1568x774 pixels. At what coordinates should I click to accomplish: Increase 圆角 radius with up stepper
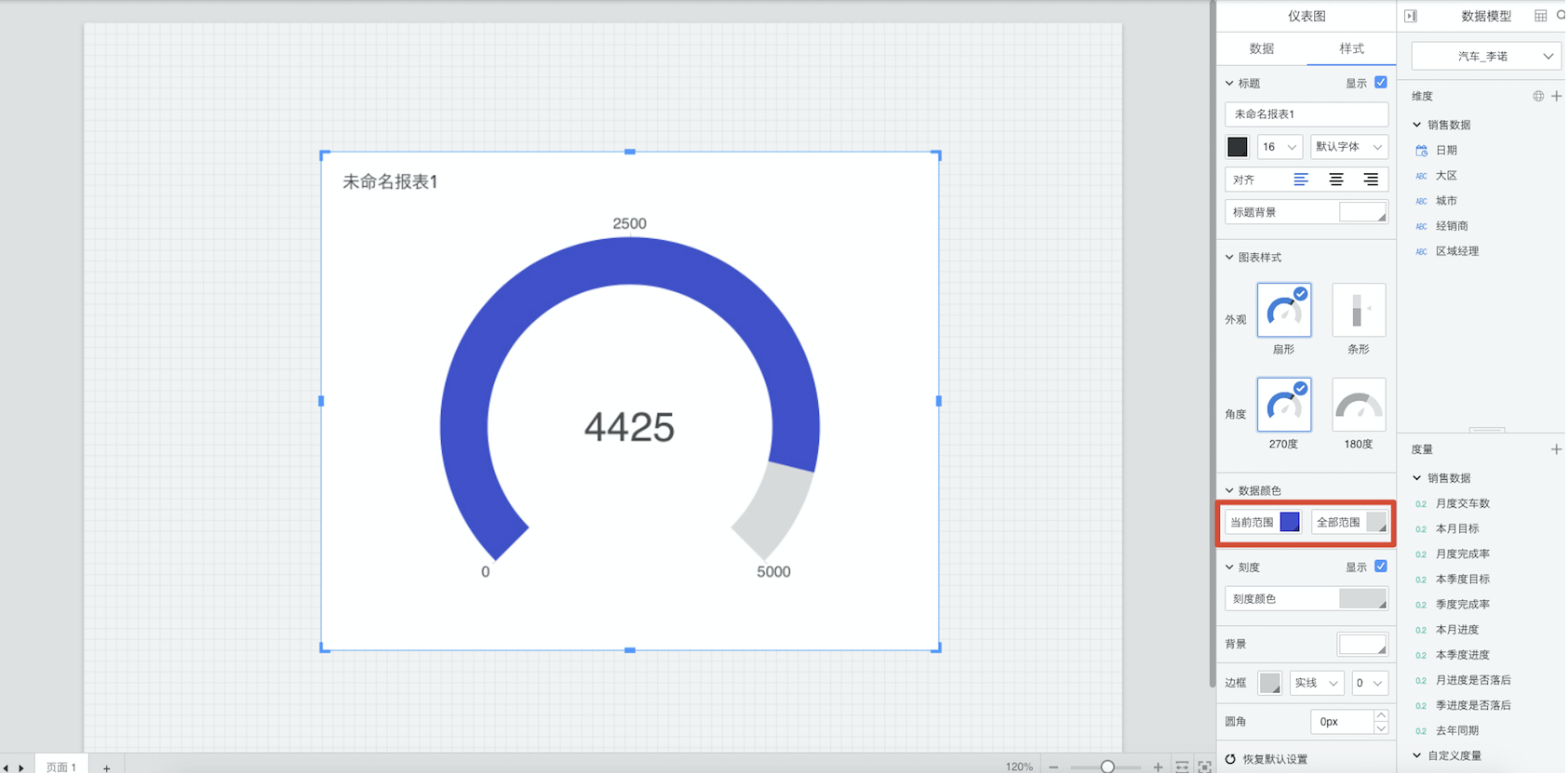point(1381,716)
